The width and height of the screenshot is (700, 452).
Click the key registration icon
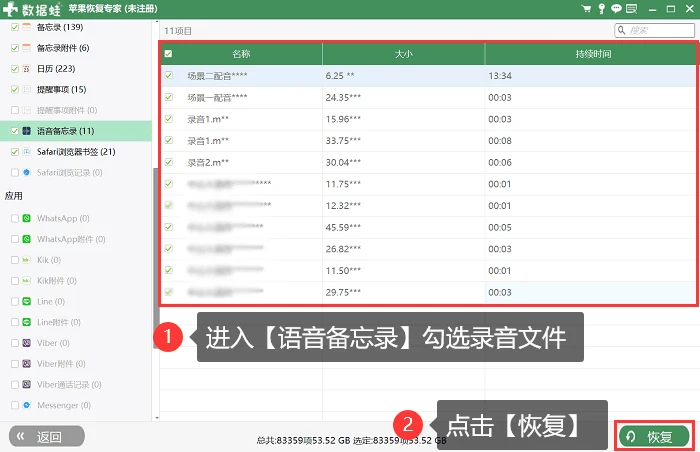click(x=601, y=8)
